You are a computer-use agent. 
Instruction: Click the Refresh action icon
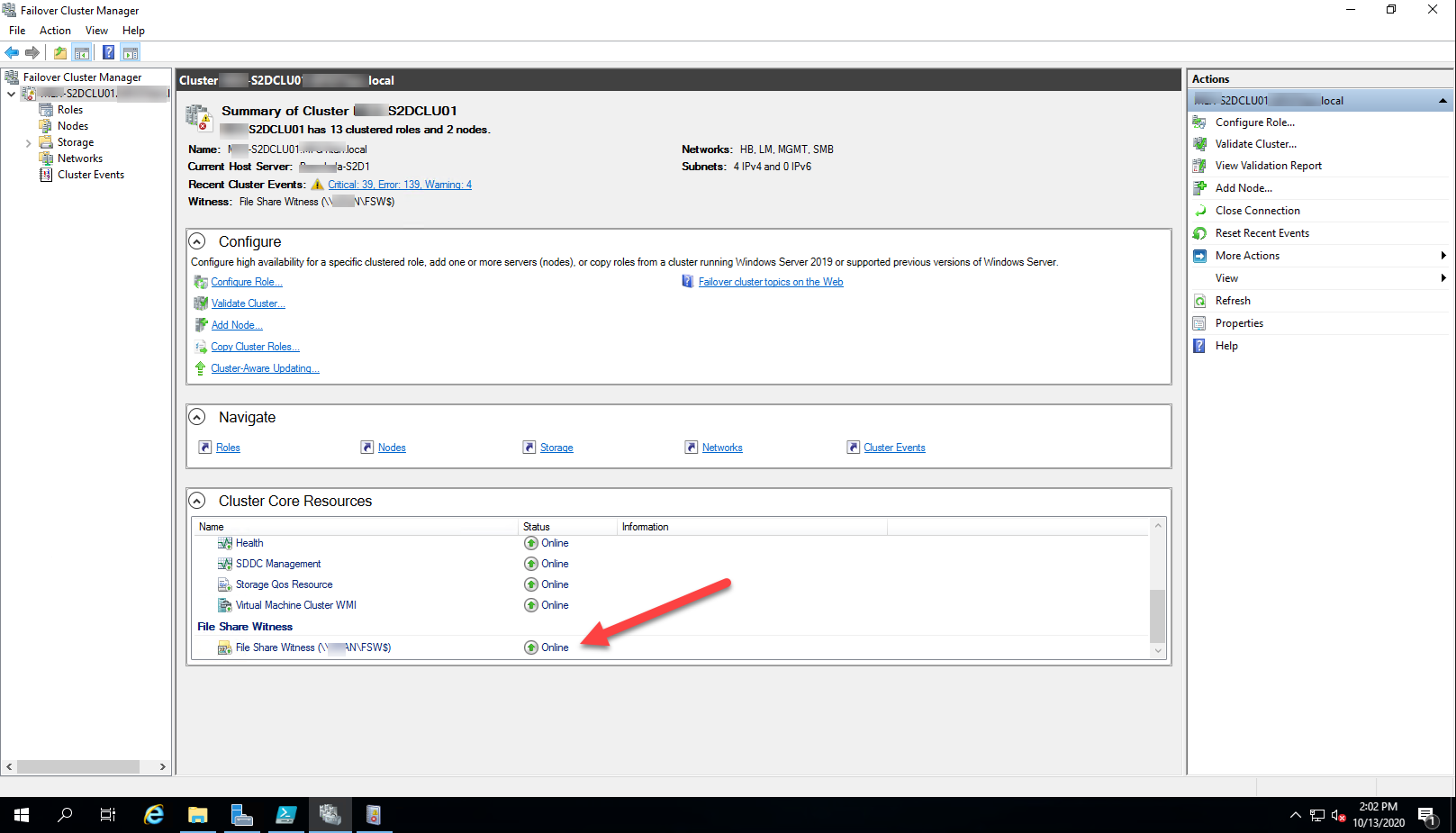(1199, 301)
